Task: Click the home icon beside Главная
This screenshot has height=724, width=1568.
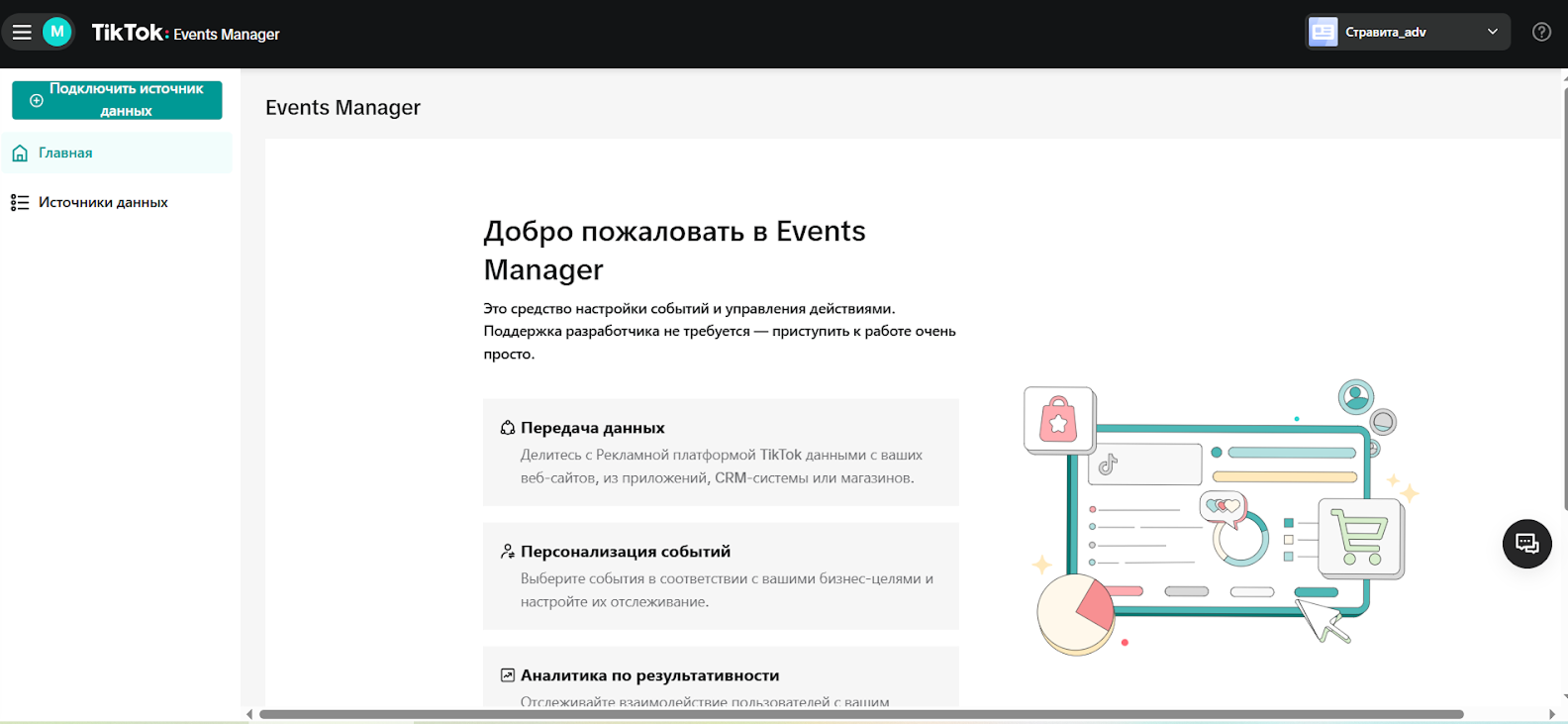Action: [20, 154]
